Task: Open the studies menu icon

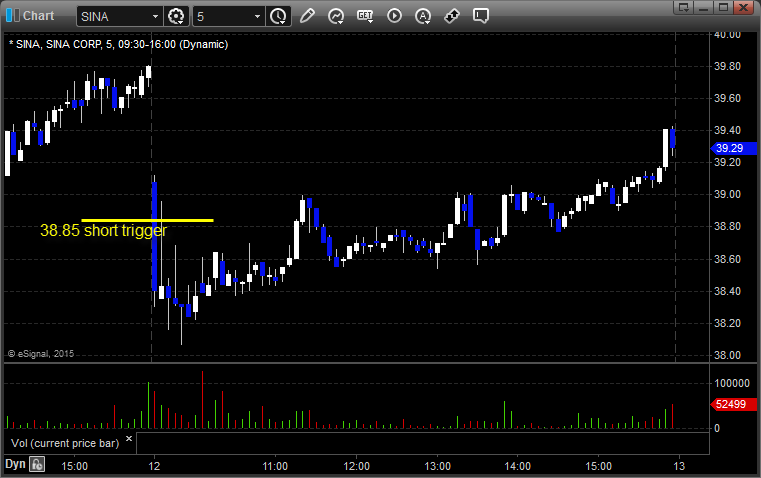Action: click(x=336, y=16)
